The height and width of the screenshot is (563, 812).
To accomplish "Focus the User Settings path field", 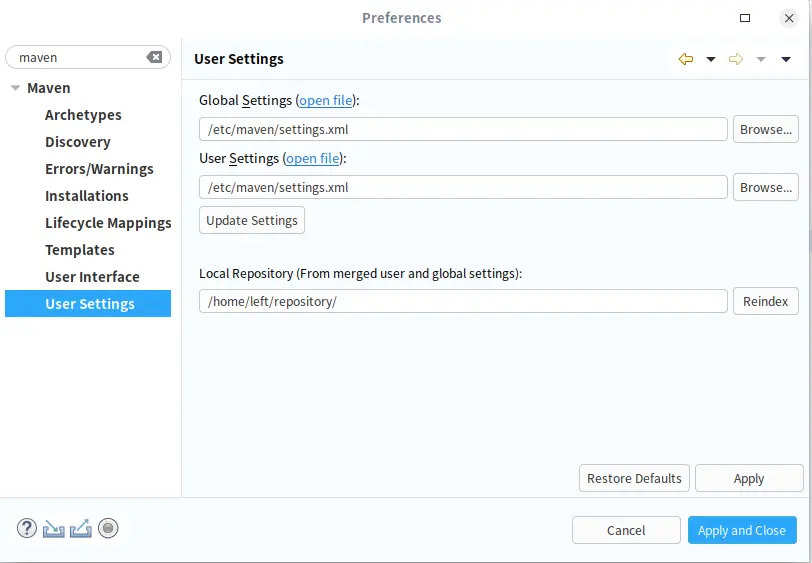I will pyautogui.click(x=463, y=187).
